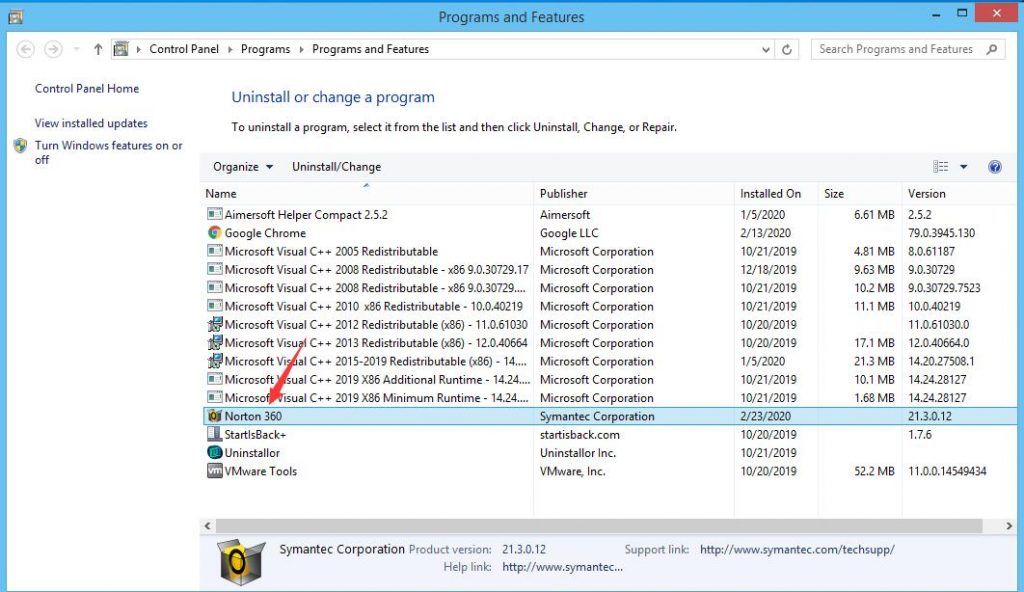The height and width of the screenshot is (592, 1024).
Task: Expand breadcrumb arrow after Programs
Action: 301,49
